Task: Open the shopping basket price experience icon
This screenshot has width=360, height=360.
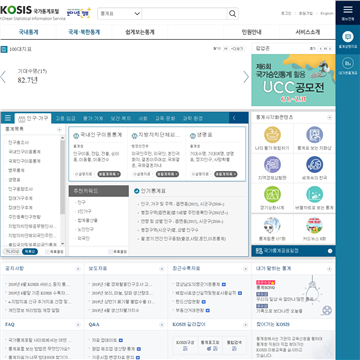Action: point(272,135)
